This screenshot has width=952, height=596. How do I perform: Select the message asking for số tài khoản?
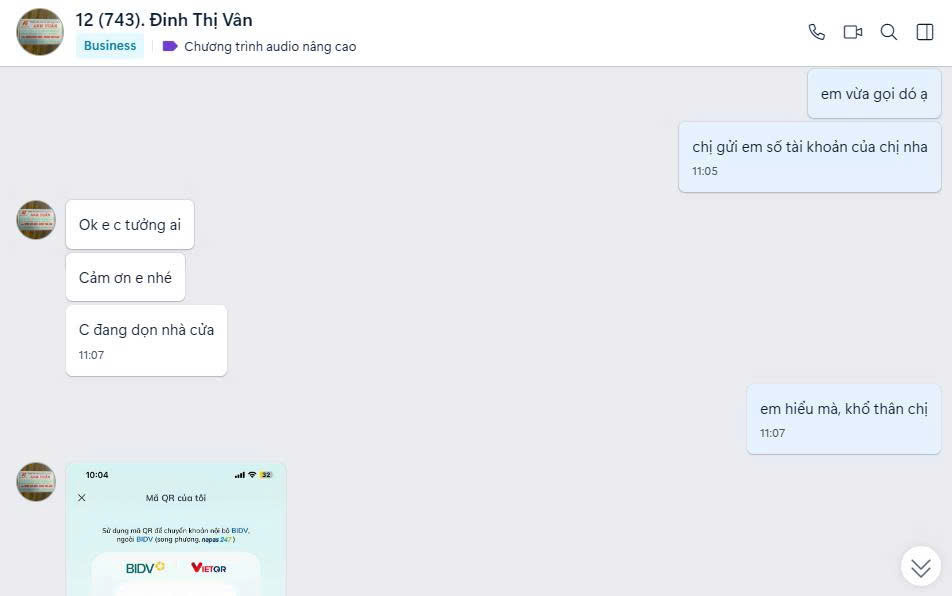[809, 157]
